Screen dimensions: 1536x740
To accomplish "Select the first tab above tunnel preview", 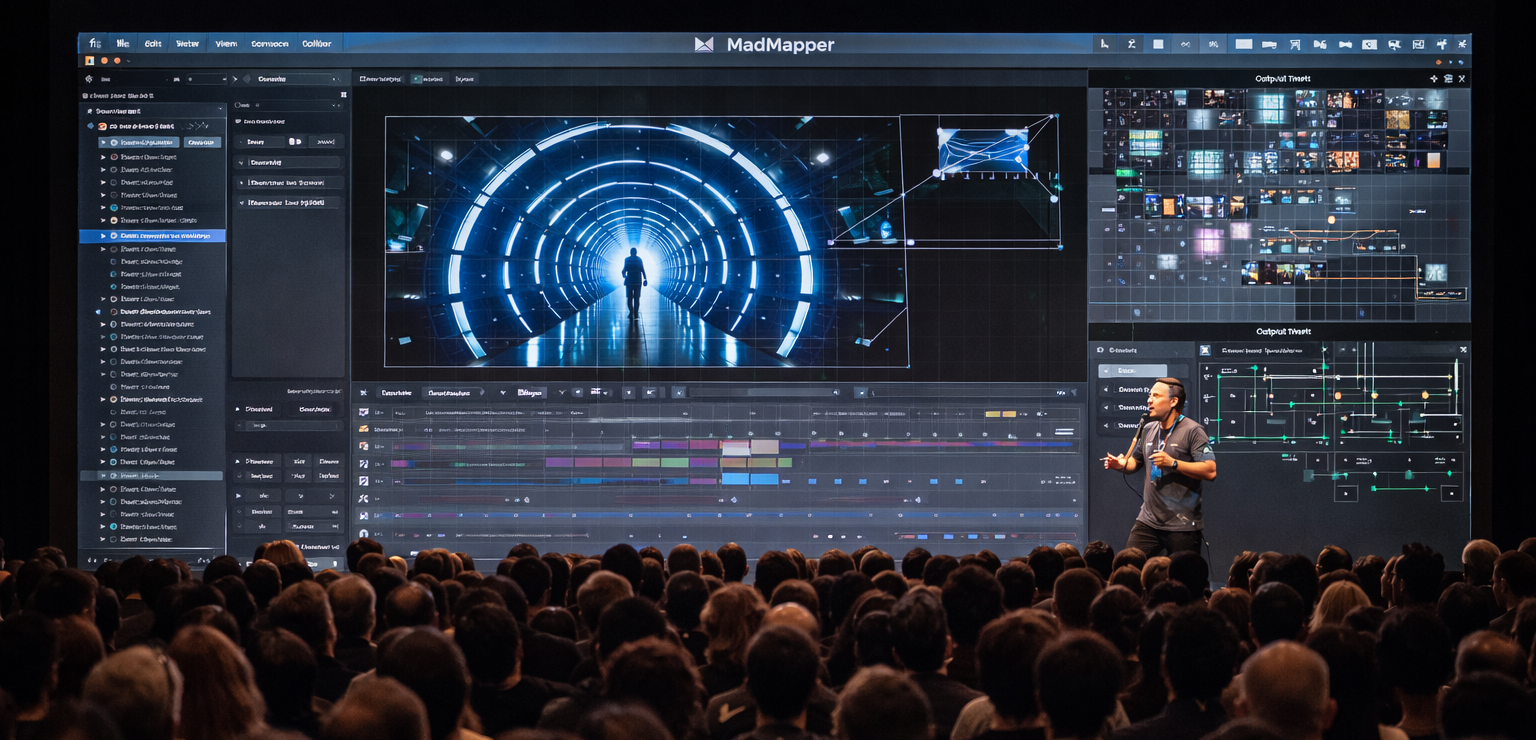I will tap(380, 78).
